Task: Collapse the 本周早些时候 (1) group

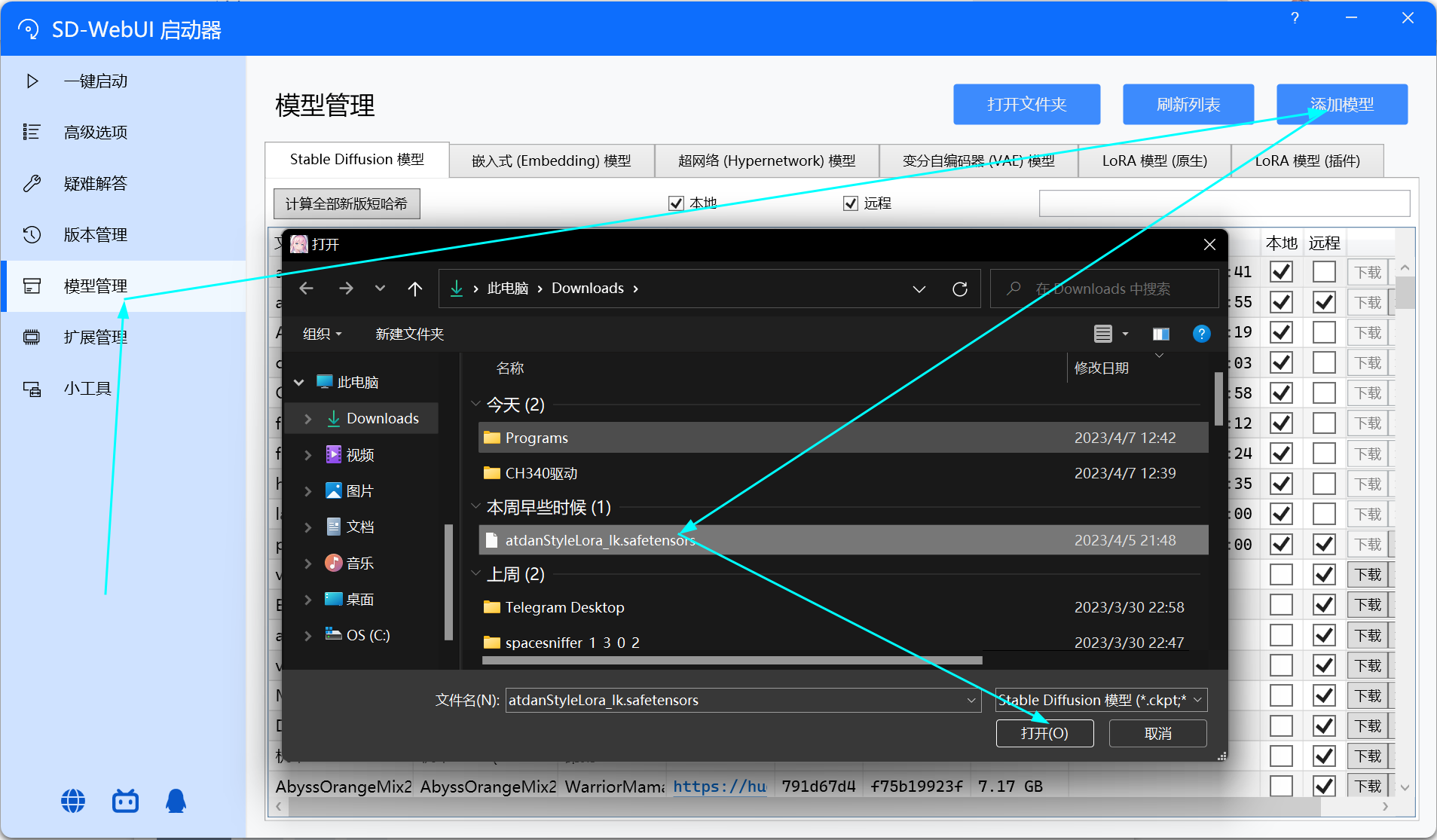Action: click(475, 506)
